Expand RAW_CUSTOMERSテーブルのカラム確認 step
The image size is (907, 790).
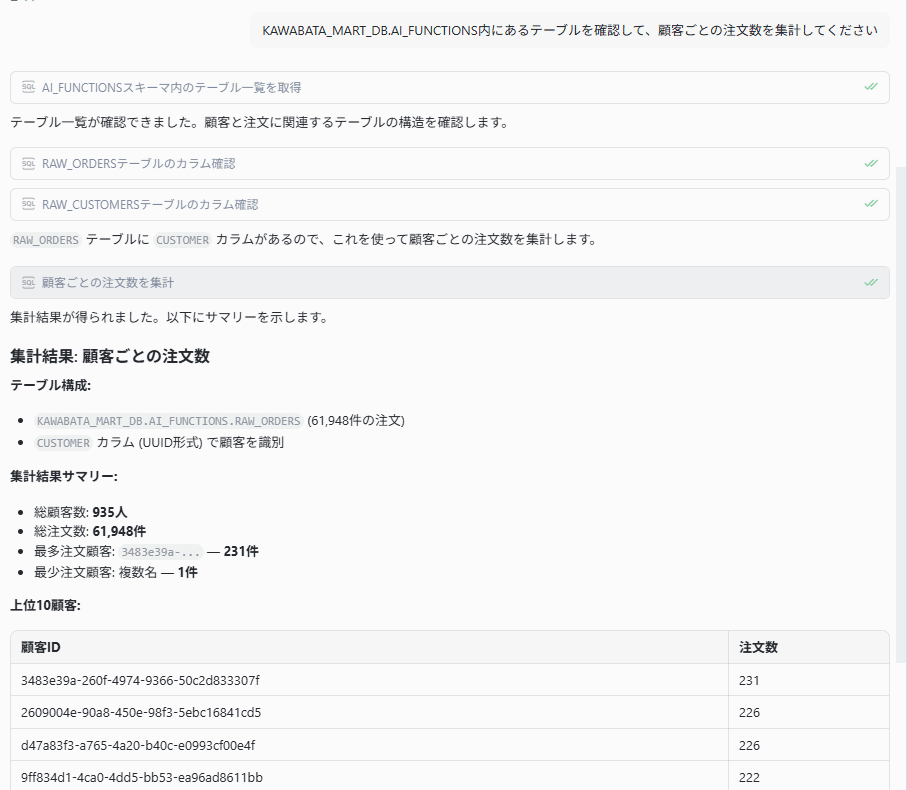coord(449,204)
